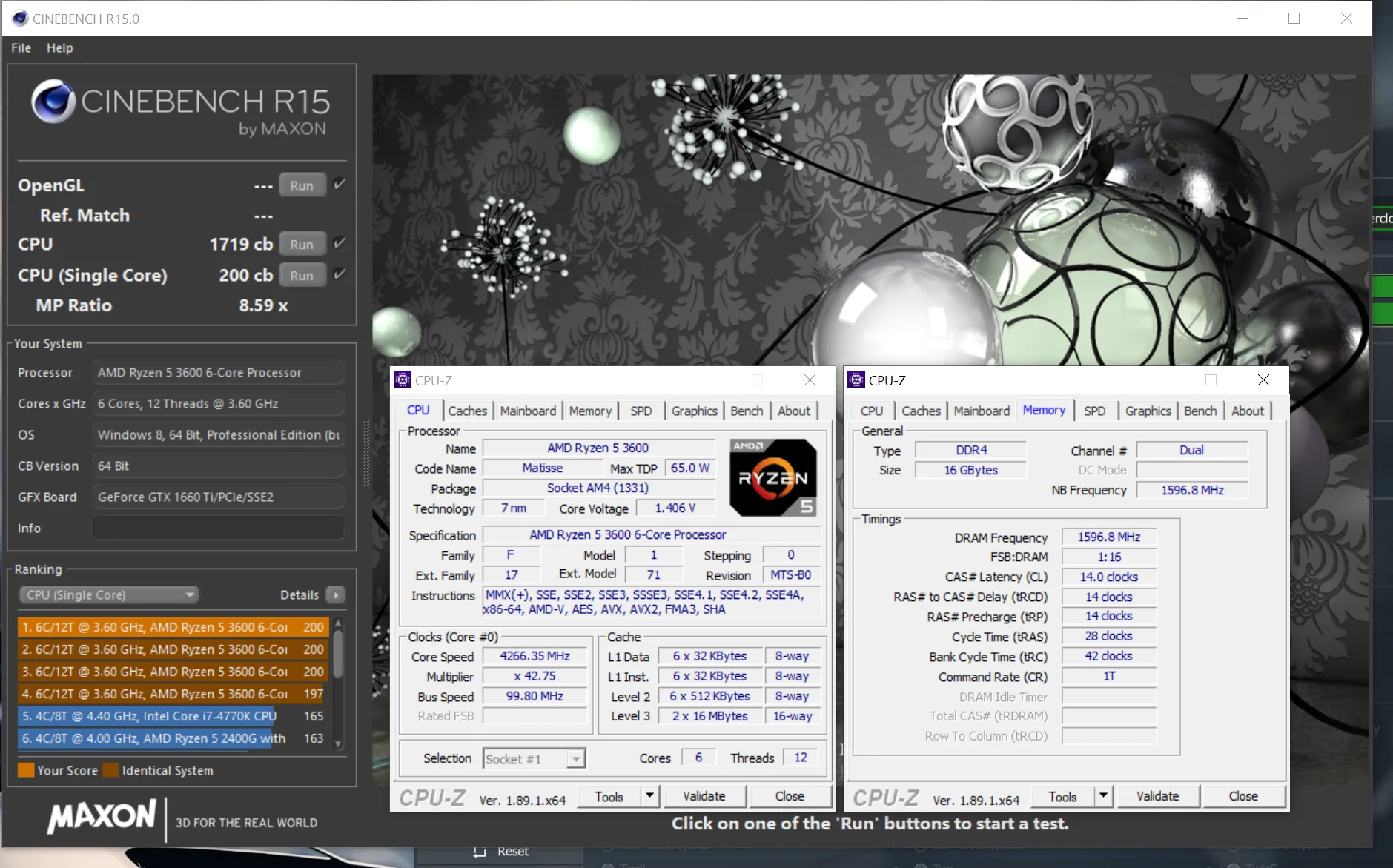Viewport: 1393px width, 868px height.
Task: Switch to About tab in right CPU-Z
Action: (1248, 411)
